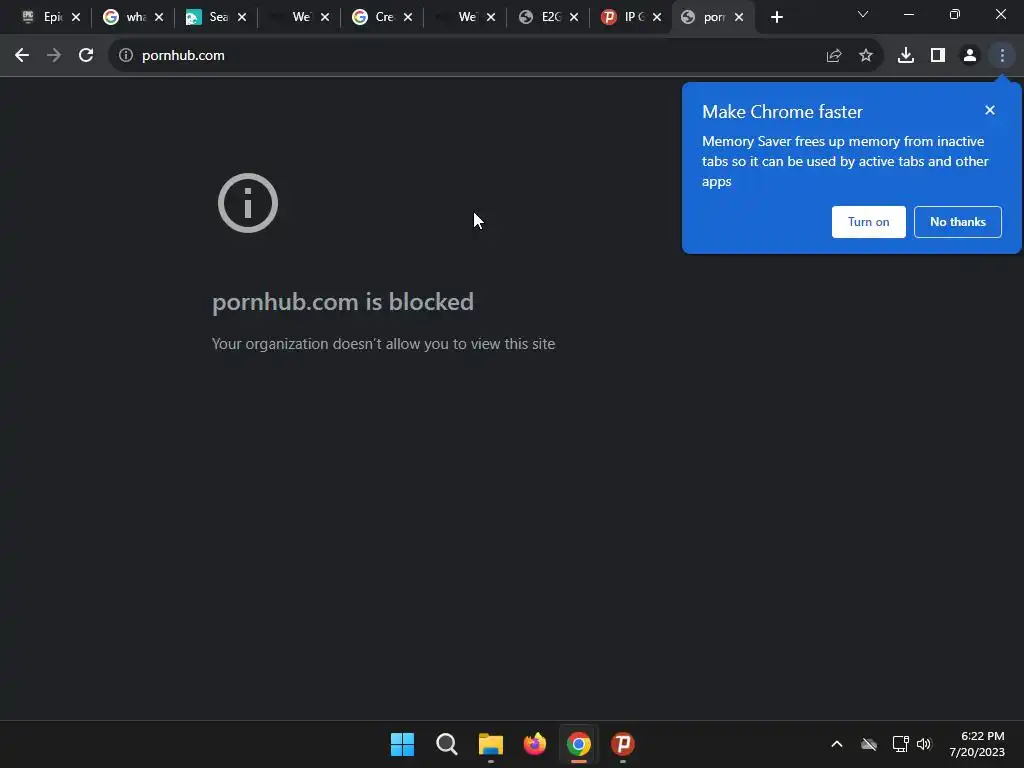Close the 'wha' Google tab

point(159,17)
